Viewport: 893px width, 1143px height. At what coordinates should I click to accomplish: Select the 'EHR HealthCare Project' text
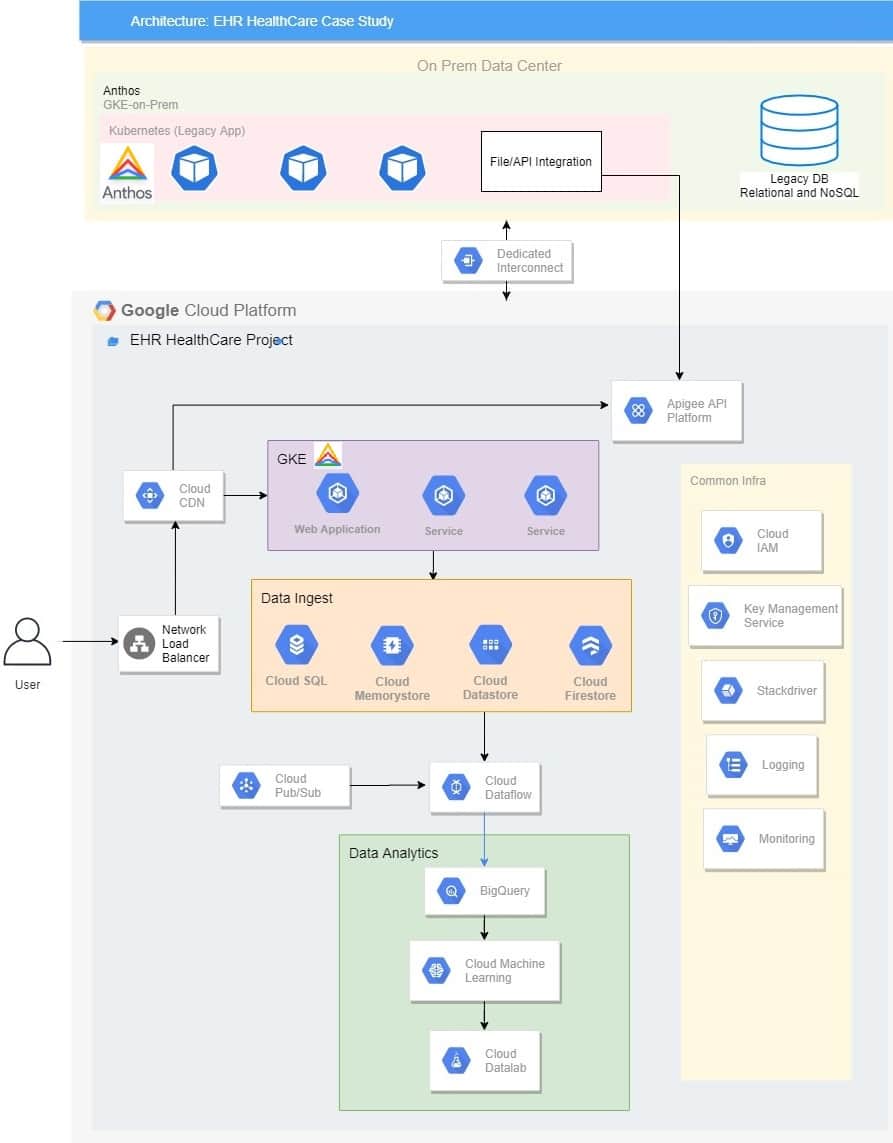[211, 340]
